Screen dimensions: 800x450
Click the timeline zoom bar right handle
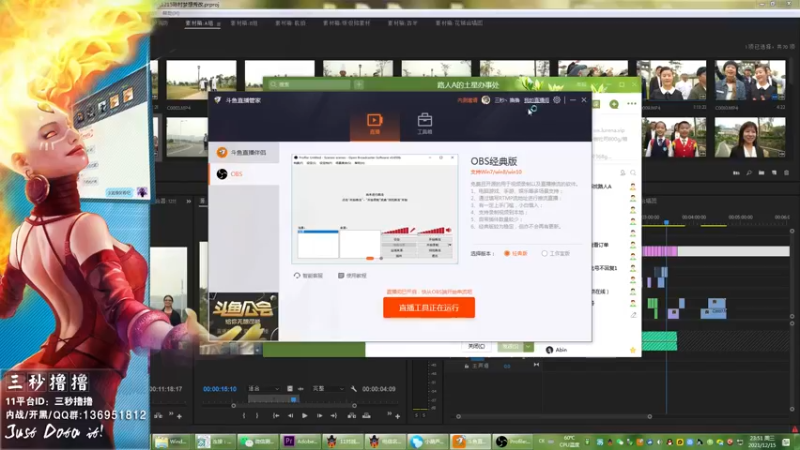[x=649, y=416]
